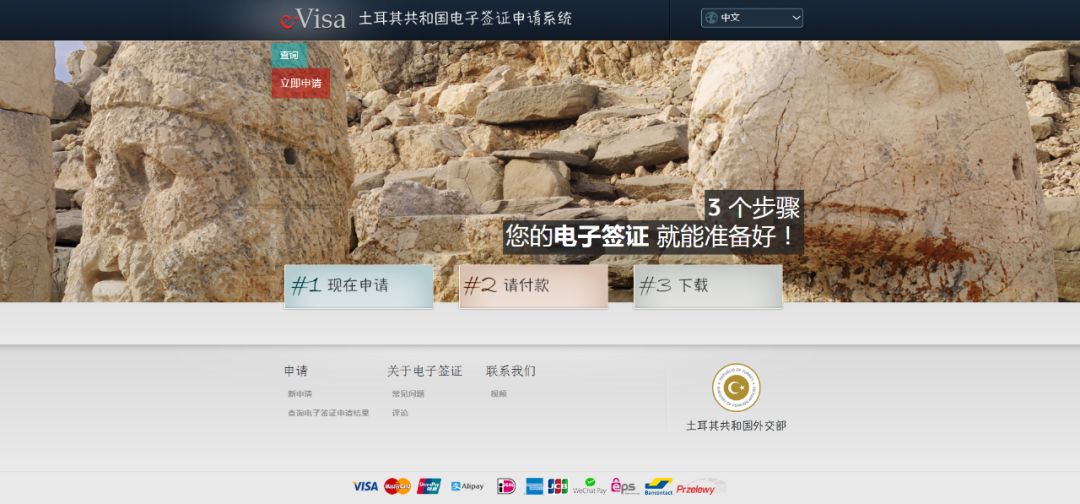Screen dimensions: 1080x504
Task: Open 常见问题 footer link
Action: pos(408,394)
